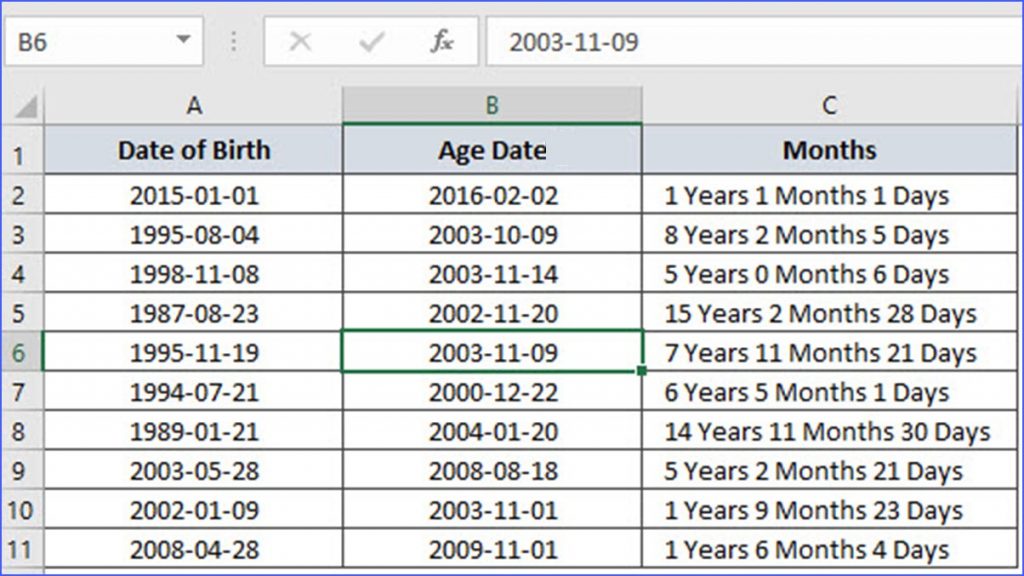This screenshot has width=1024, height=576.
Task: Select cell containing 2016-02-02
Action: click(x=492, y=195)
